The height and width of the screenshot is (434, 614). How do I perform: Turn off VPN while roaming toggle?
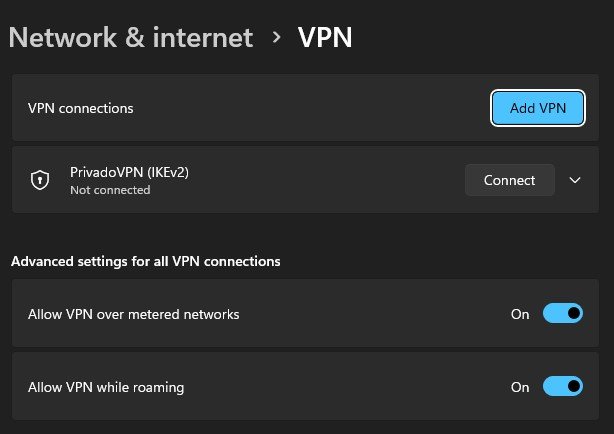[x=562, y=386]
